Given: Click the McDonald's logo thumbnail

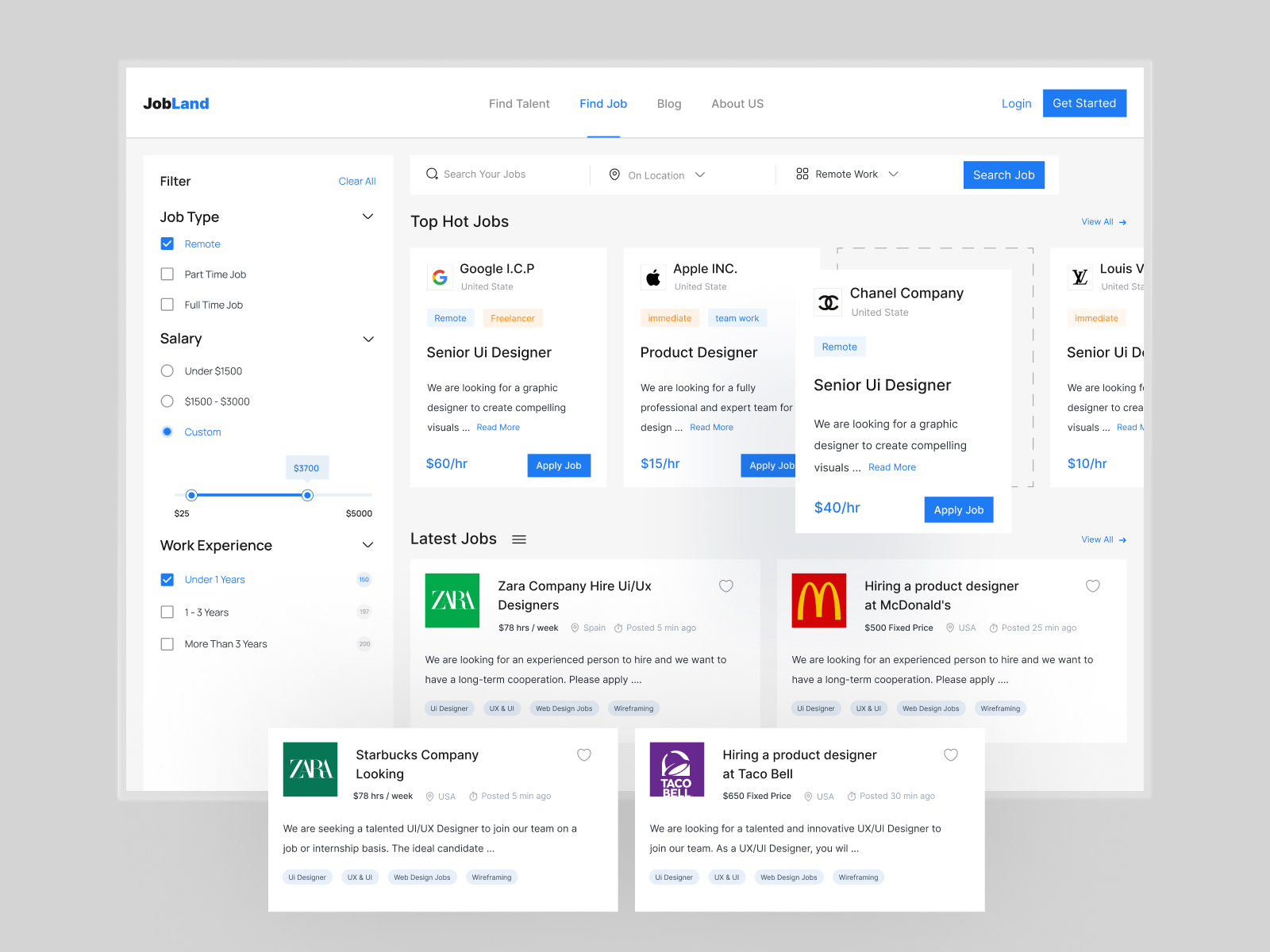Looking at the screenshot, I should pyautogui.click(x=818, y=601).
